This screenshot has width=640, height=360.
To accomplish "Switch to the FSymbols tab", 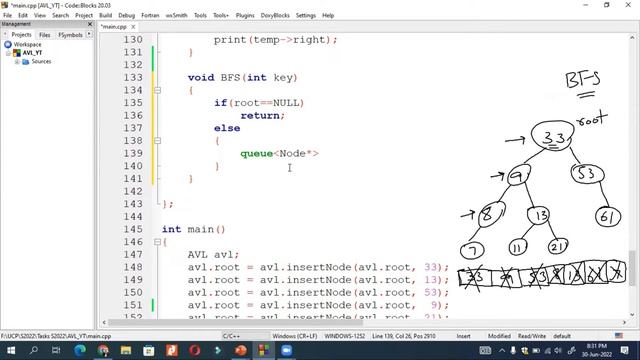I will 70,35.
